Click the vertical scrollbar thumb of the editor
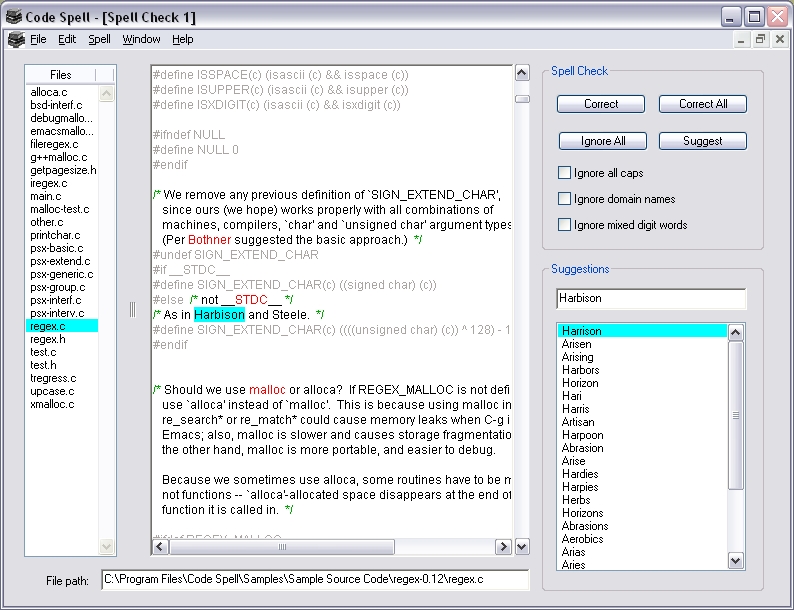 (522, 99)
